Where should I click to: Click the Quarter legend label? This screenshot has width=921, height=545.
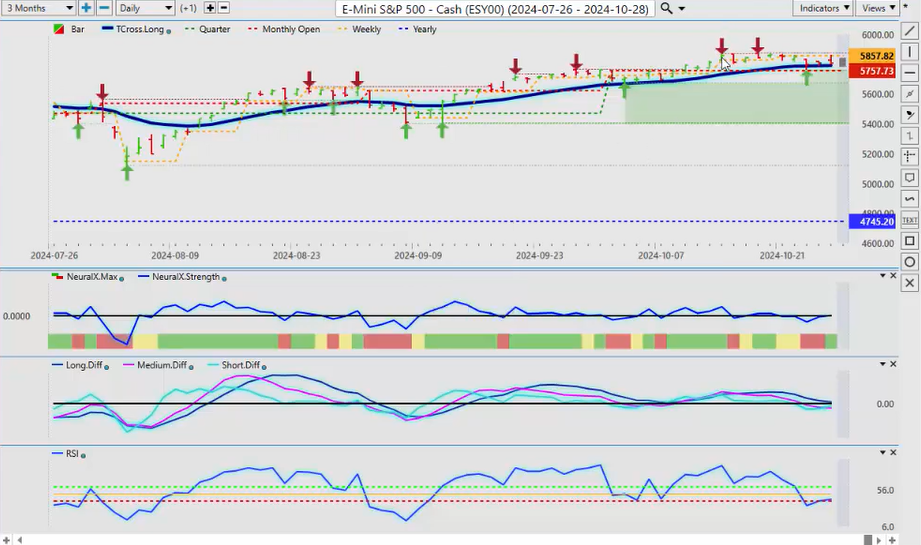coord(214,29)
